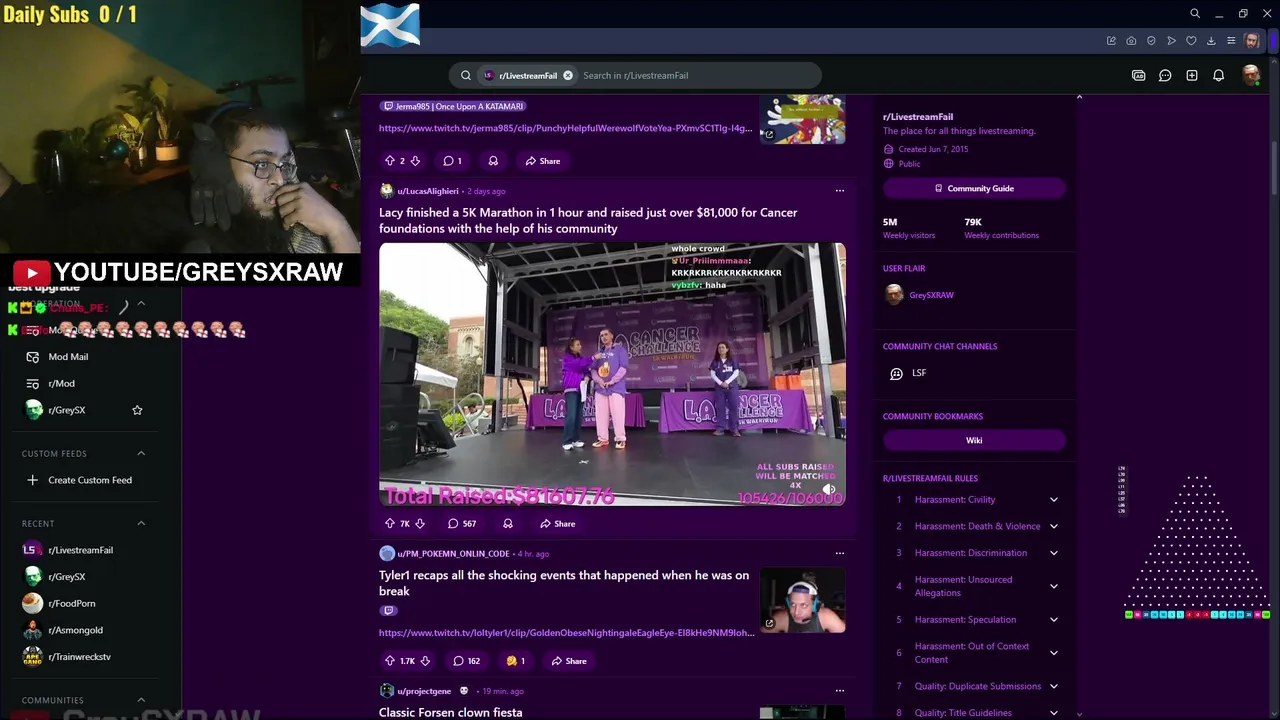1280x720 pixels.
Task: Open overflow menu on Forsen clown fiesta post
Action: [x=840, y=691]
